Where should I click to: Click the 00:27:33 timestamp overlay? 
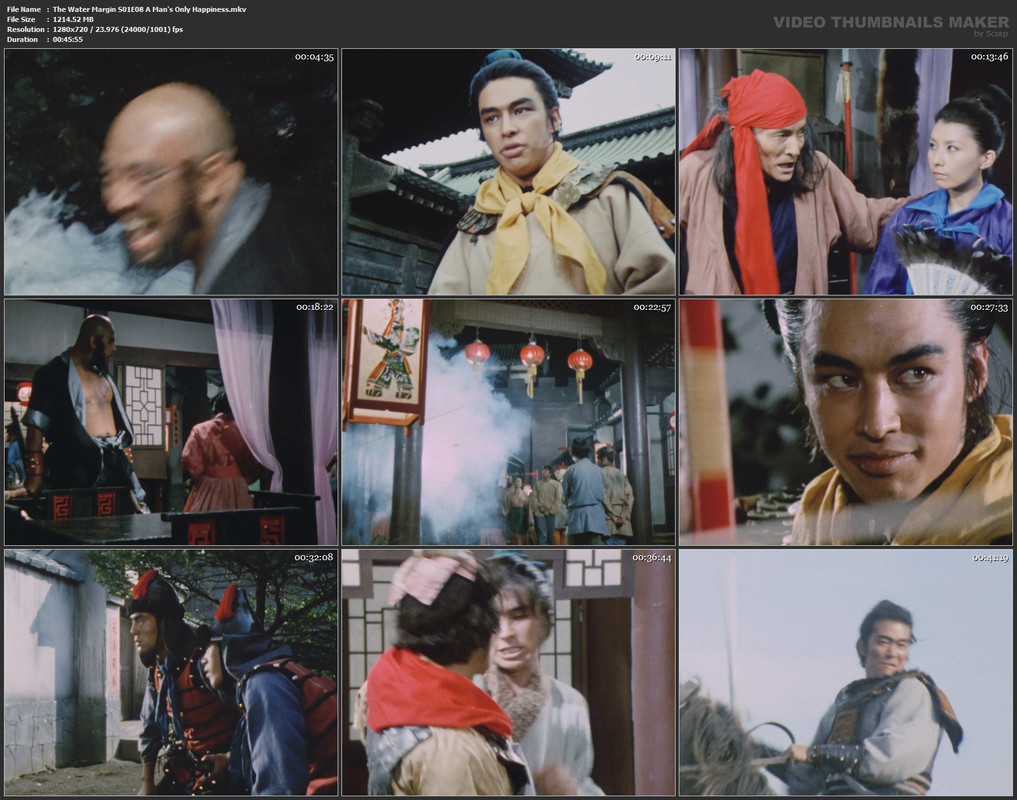tap(989, 307)
